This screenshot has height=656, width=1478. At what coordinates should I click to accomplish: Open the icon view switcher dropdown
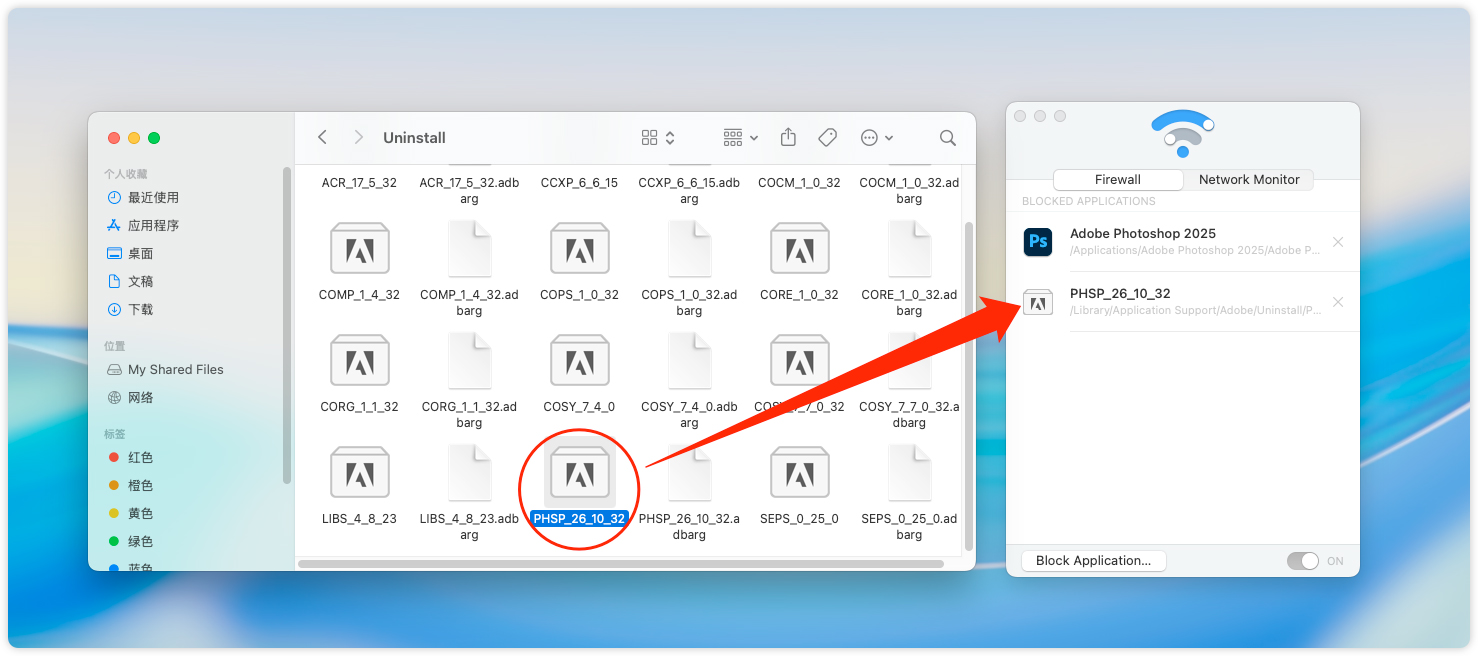click(658, 138)
